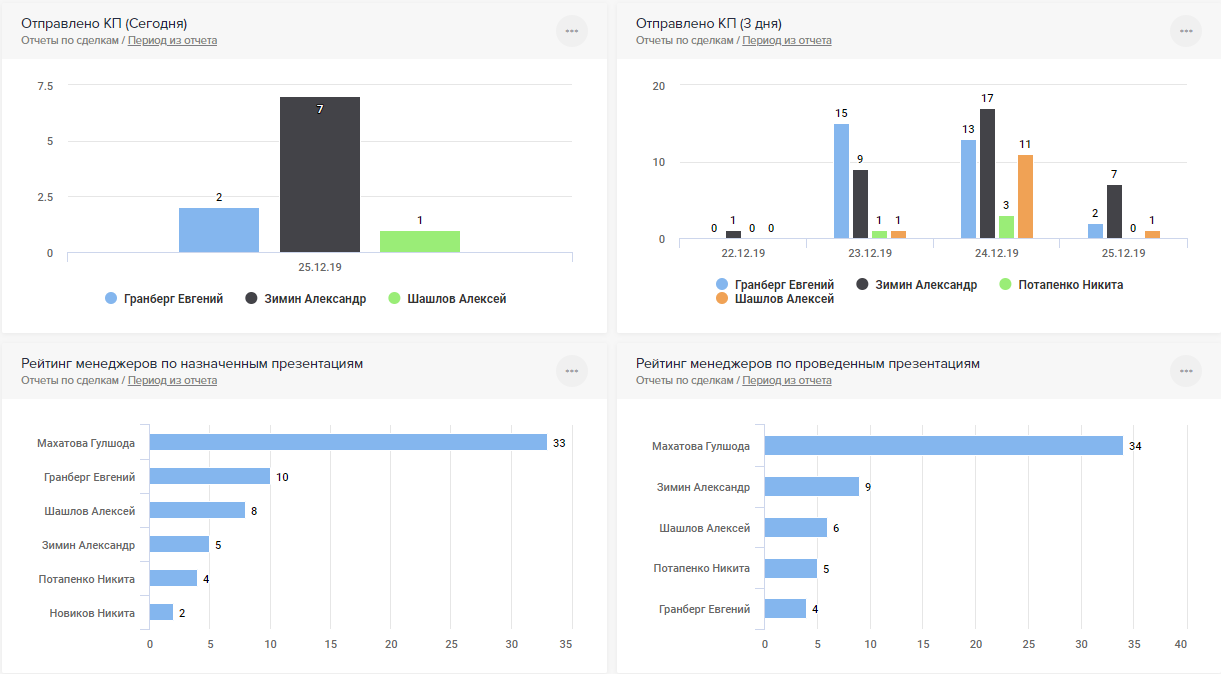The width and height of the screenshot is (1221, 674).
Task: Click Период из отчета link in today widget
Action: (x=172, y=40)
